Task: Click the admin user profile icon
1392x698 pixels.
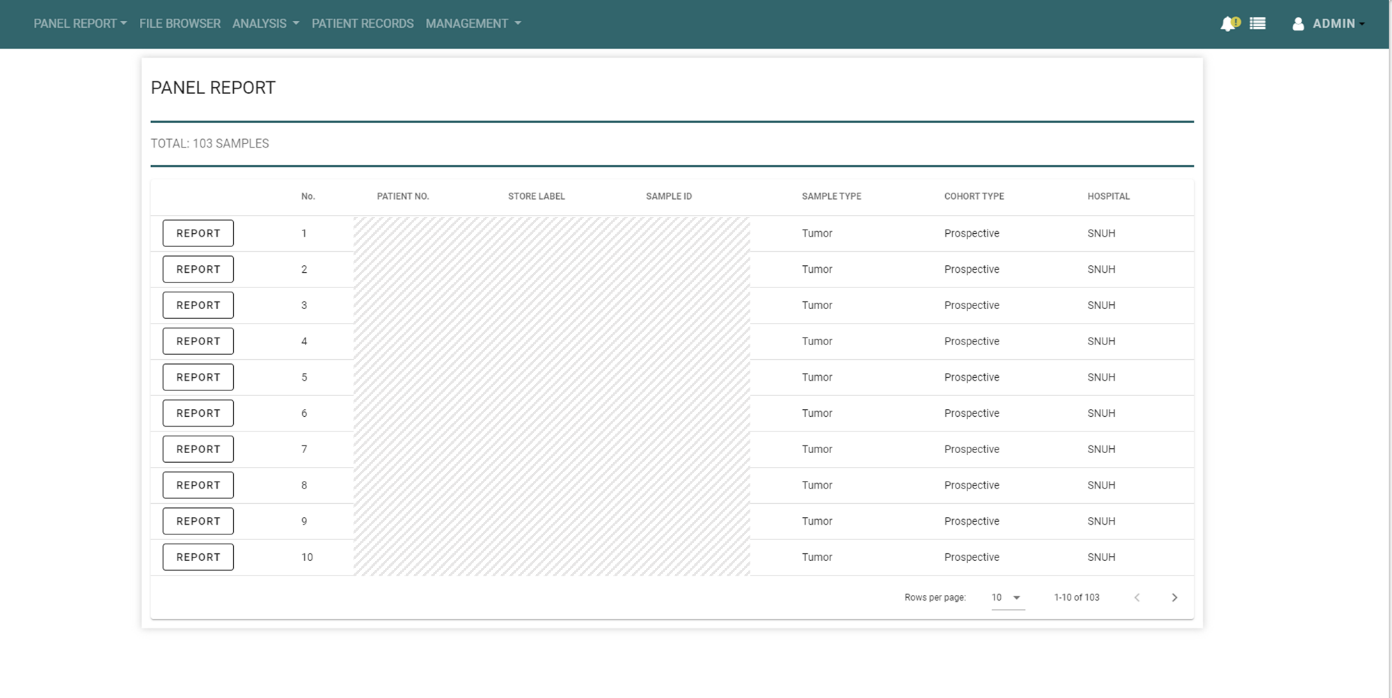Action: (1298, 24)
